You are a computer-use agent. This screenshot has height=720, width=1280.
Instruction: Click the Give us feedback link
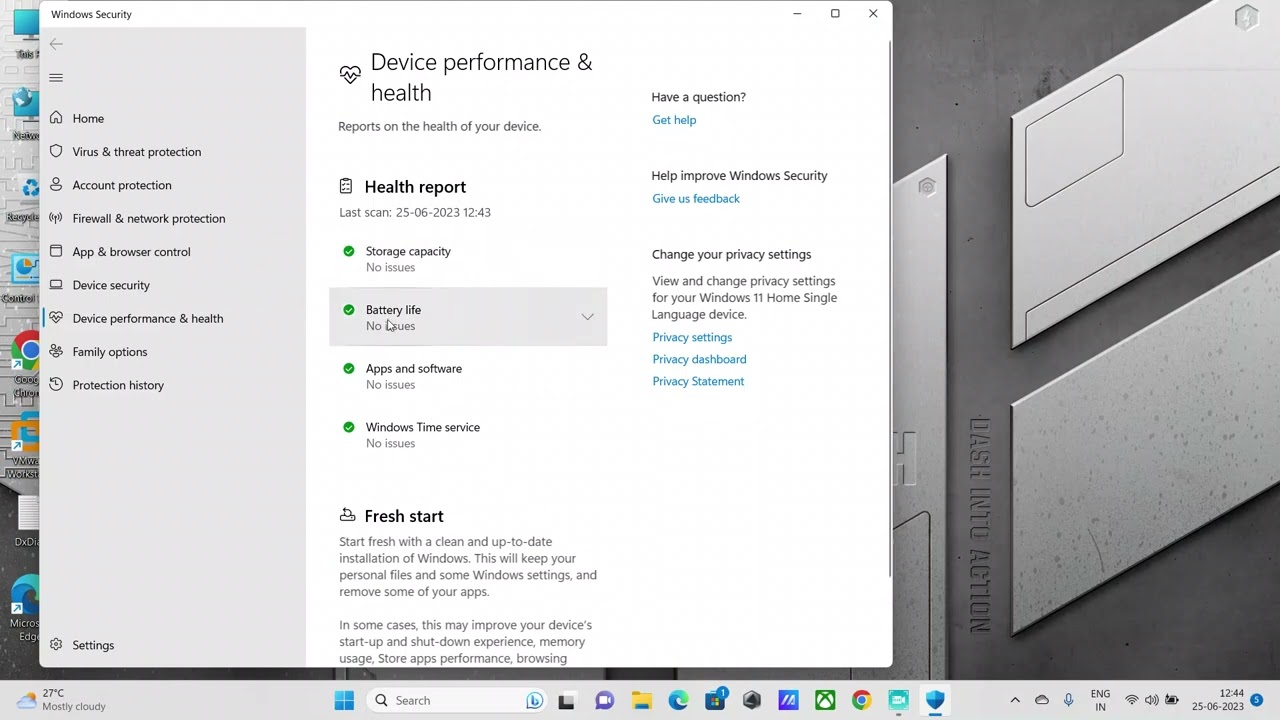click(x=696, y=199)
